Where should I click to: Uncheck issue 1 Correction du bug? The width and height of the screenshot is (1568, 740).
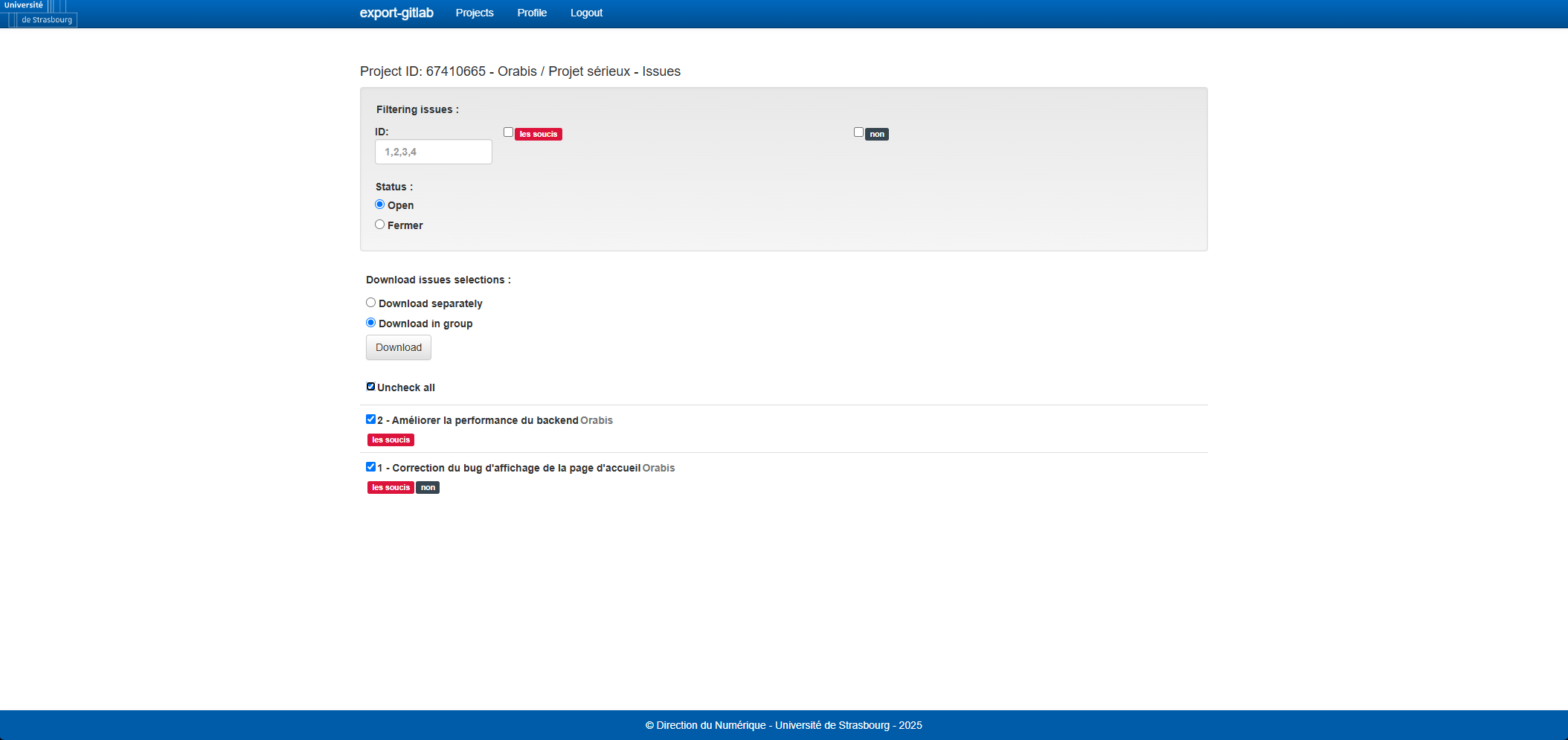coord(370,467)
